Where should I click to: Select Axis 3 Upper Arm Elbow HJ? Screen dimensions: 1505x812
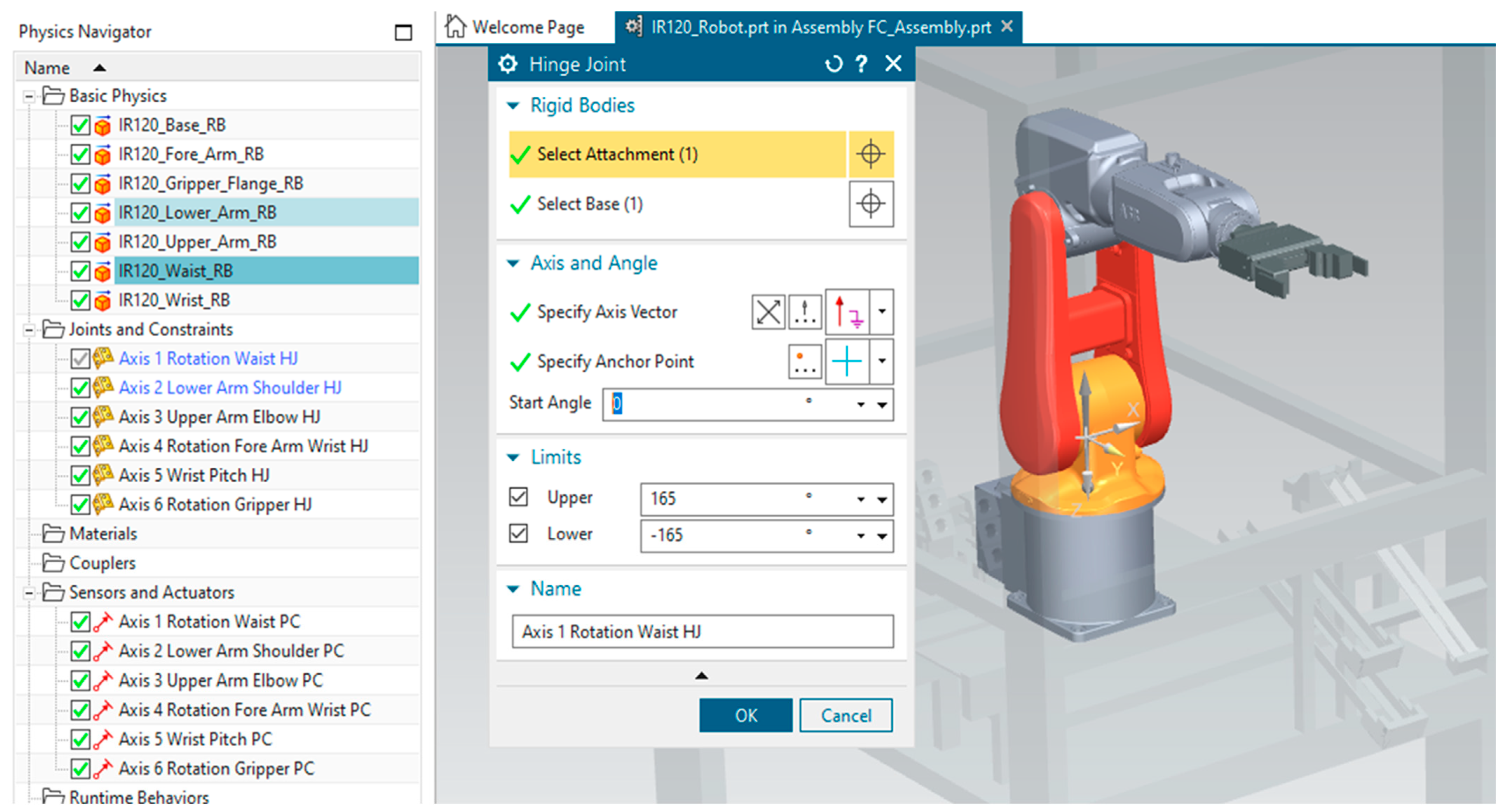pos(219,417)
